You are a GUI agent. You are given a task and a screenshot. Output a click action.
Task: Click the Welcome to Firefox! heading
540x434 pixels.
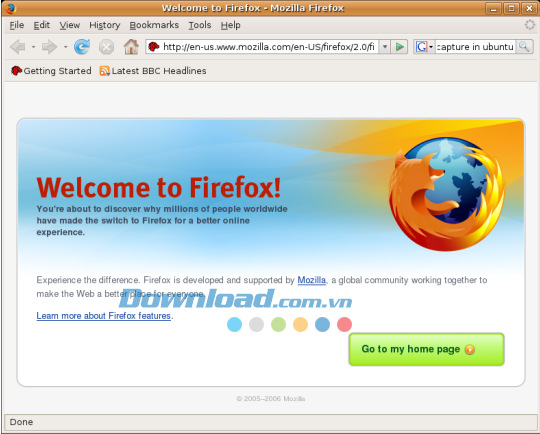click(159, 187)
